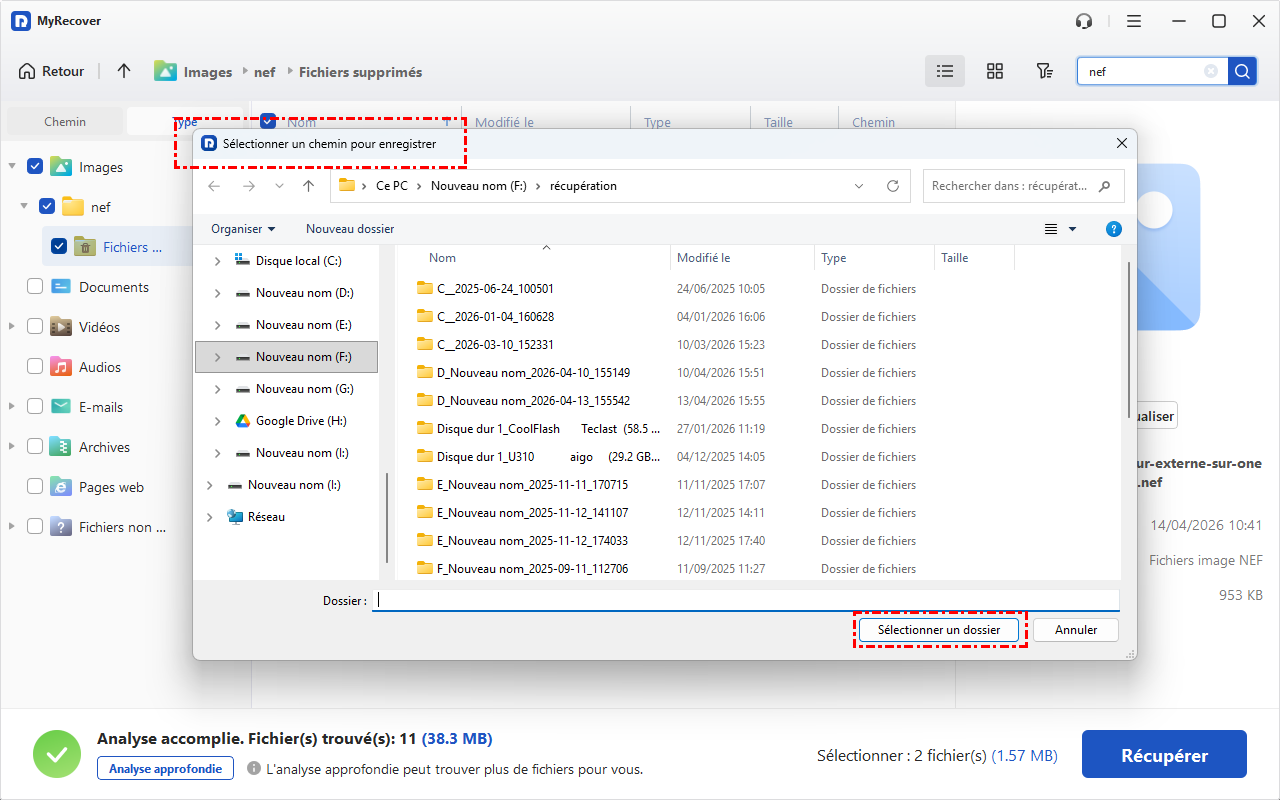The image size is (1280, 800).
Task: Click the Annuler button
Action: click(x=1075, y=630)
